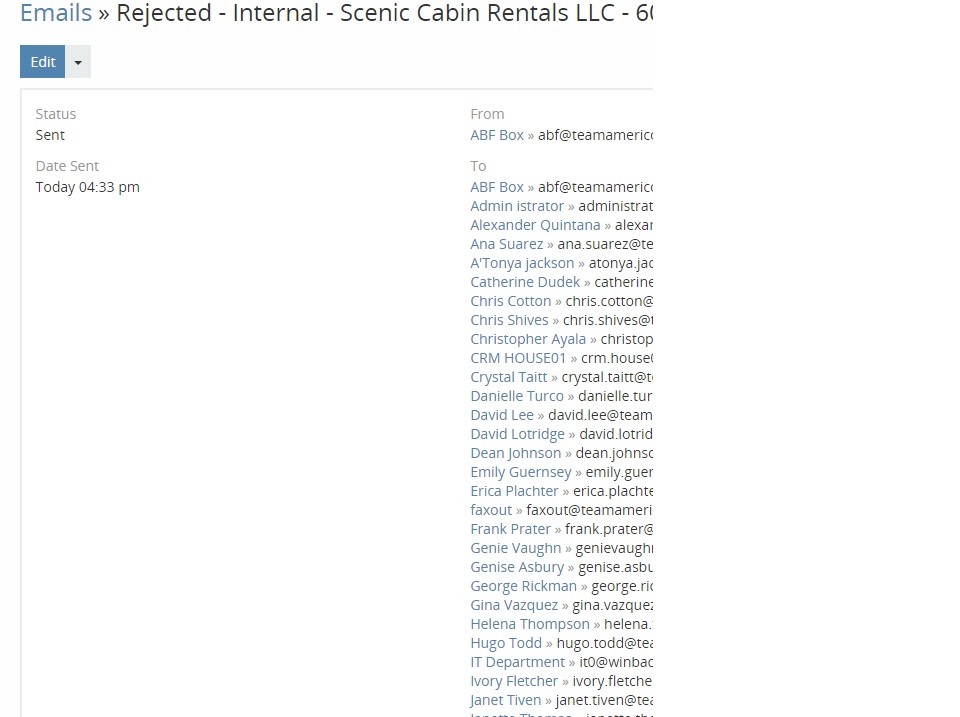Open Crystal Taitt contact link
The image size is (960, 717).
pyautogui.click(x=509, y=377)
